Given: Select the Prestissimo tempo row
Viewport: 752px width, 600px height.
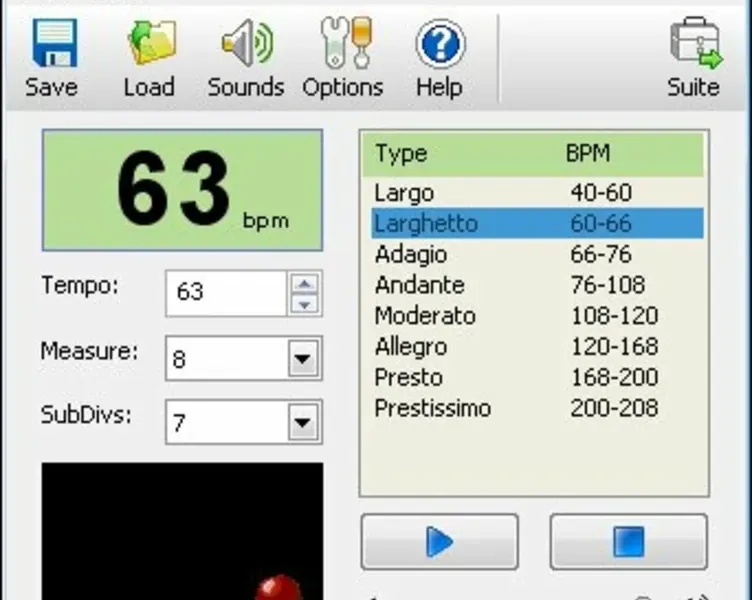Looking at the screenshot, I should (x=537, y=408).
